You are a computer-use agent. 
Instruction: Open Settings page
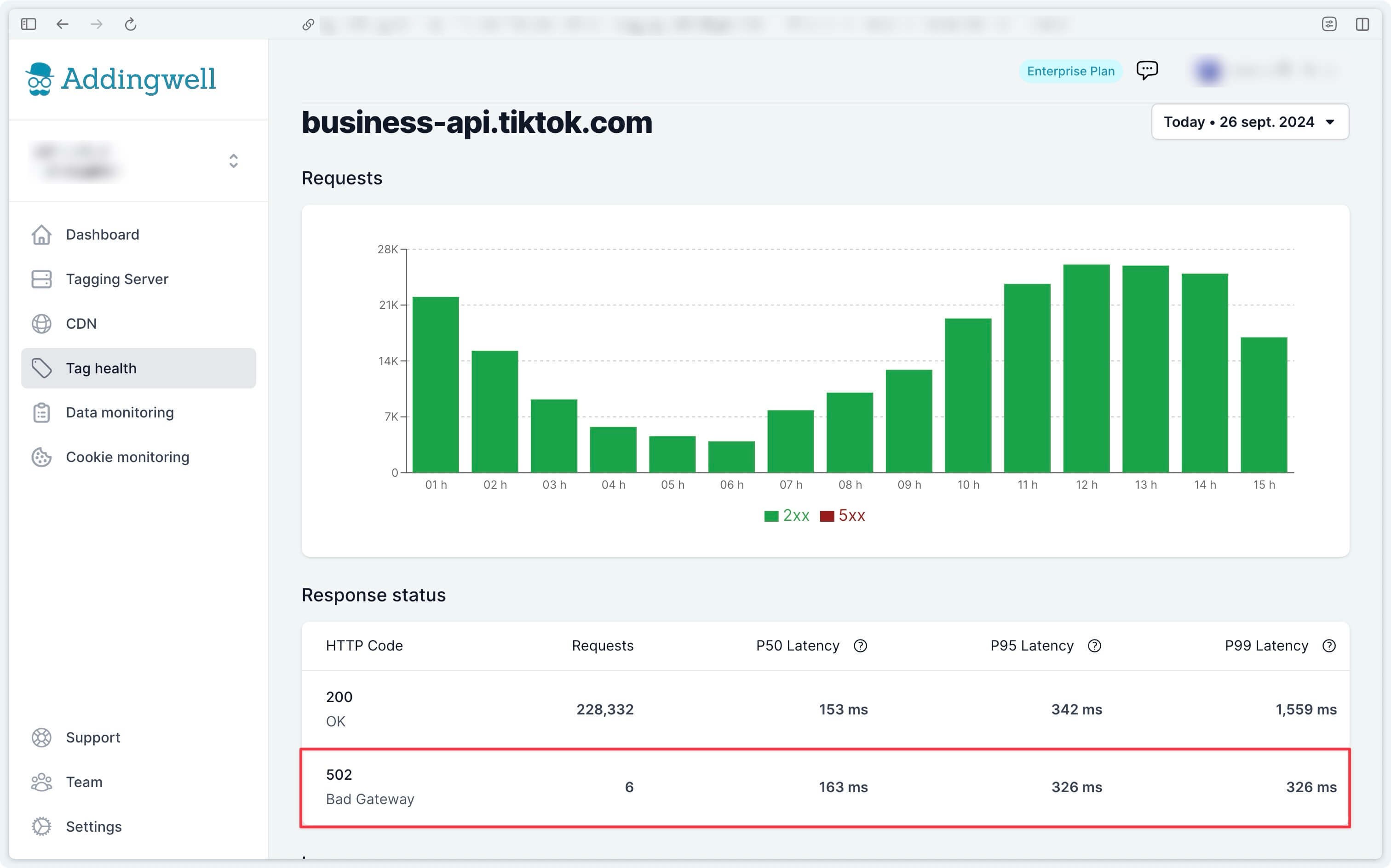tap(138, 826)
